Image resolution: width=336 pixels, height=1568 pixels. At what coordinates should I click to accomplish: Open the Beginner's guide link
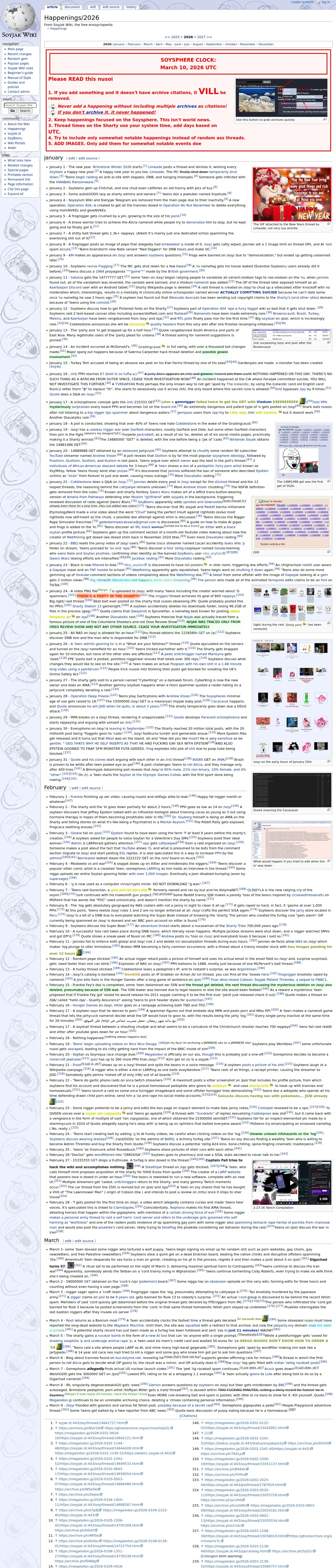click(20, 73)
